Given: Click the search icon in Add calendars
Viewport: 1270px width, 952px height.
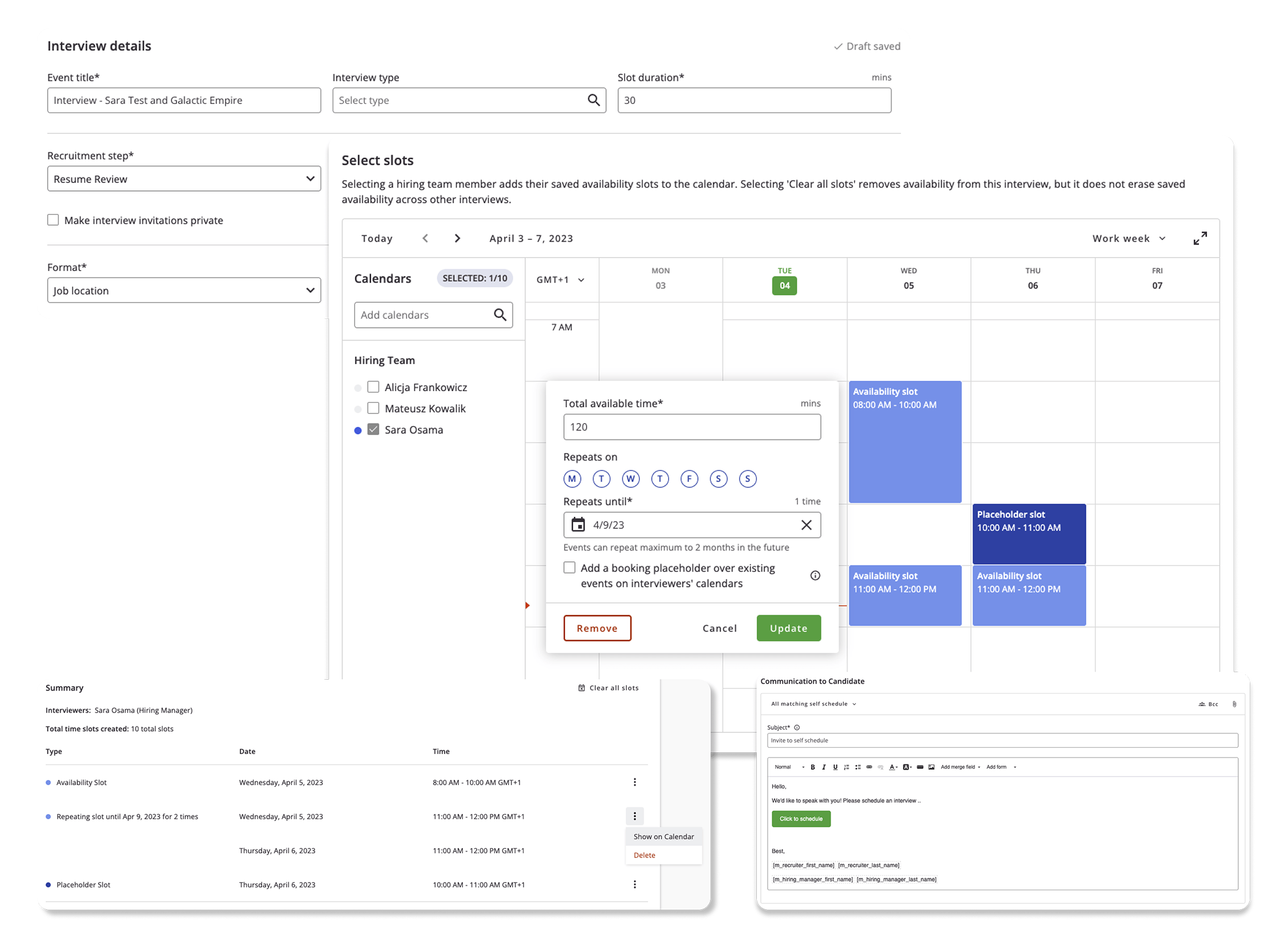Looking at the screenshot, I should (499, 314).
